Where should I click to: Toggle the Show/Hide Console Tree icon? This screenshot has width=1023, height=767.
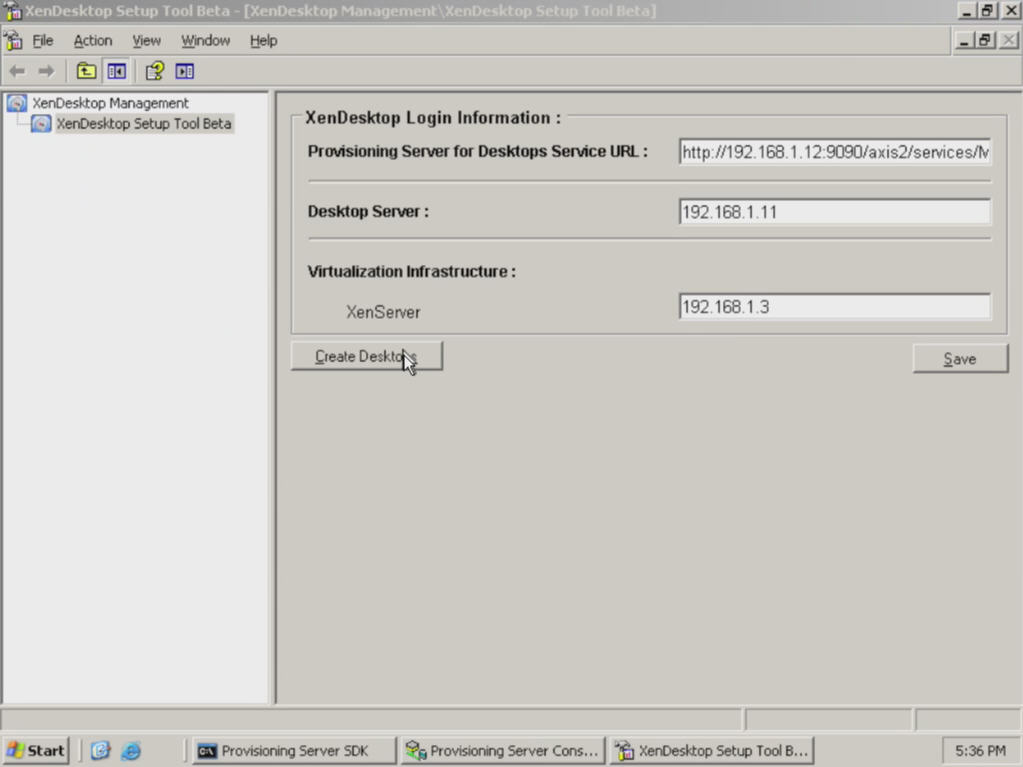coord(116,71)
